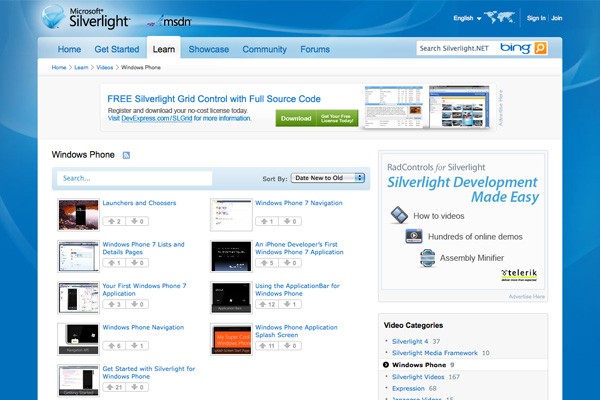The image size is (600, 400).
Task: Downvote Get Started with Silverlight for Windows Phone
Action: coord(137,387)
